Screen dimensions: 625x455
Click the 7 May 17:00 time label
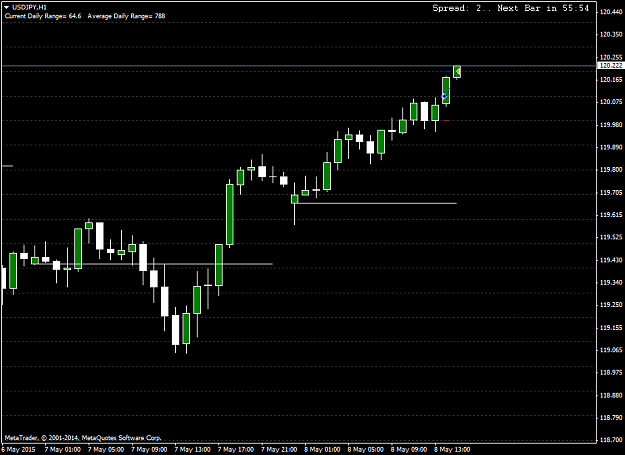point(236,449)
